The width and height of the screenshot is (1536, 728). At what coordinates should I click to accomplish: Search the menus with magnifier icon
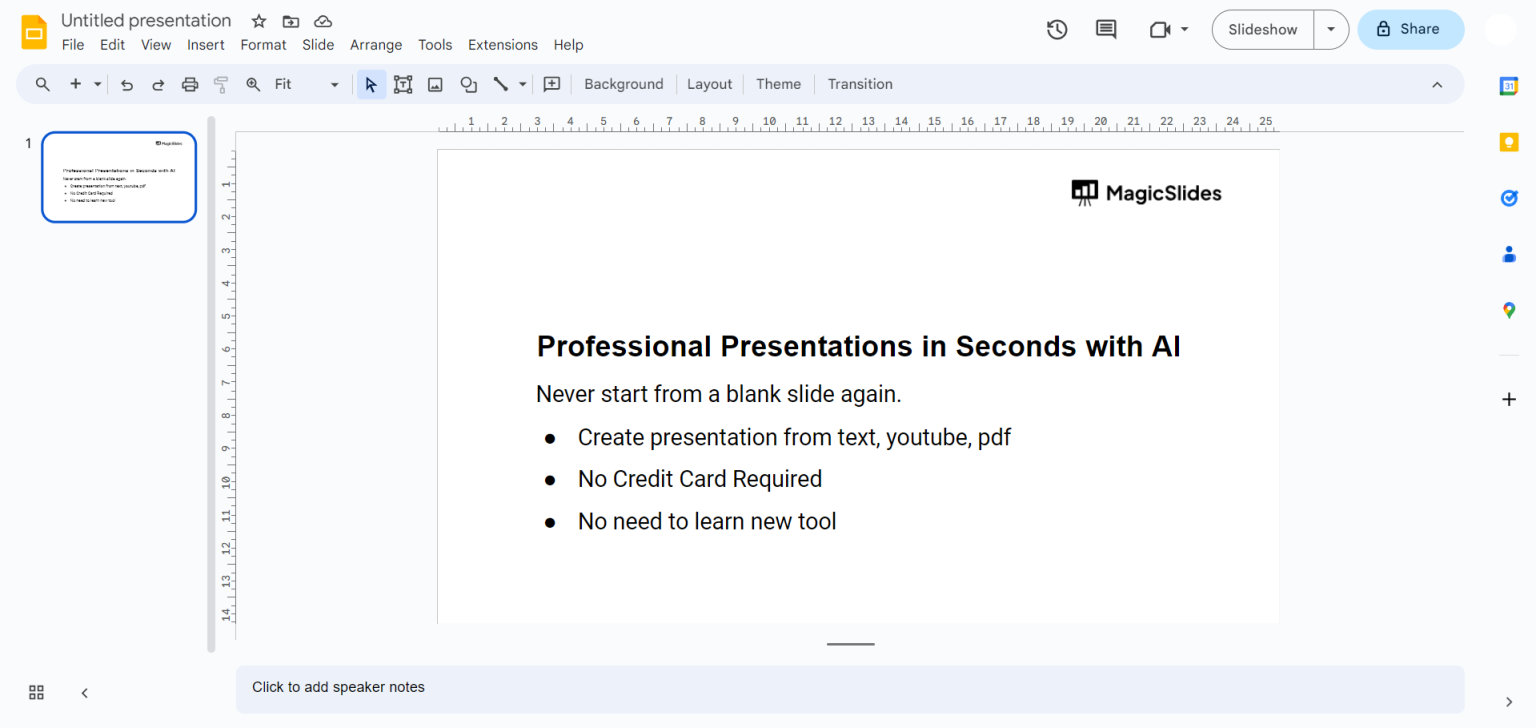click(x=43, y=84)
